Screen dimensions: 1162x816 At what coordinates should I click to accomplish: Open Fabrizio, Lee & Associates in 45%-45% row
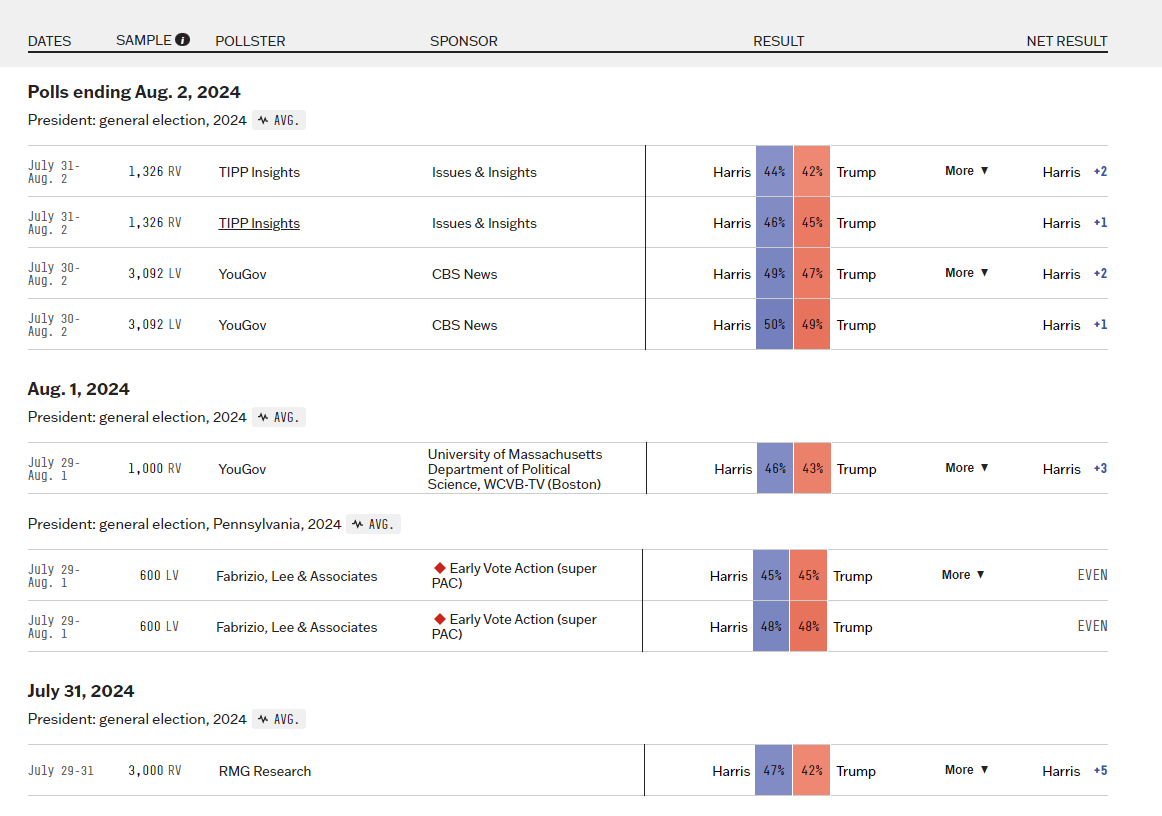coord(296,576)
